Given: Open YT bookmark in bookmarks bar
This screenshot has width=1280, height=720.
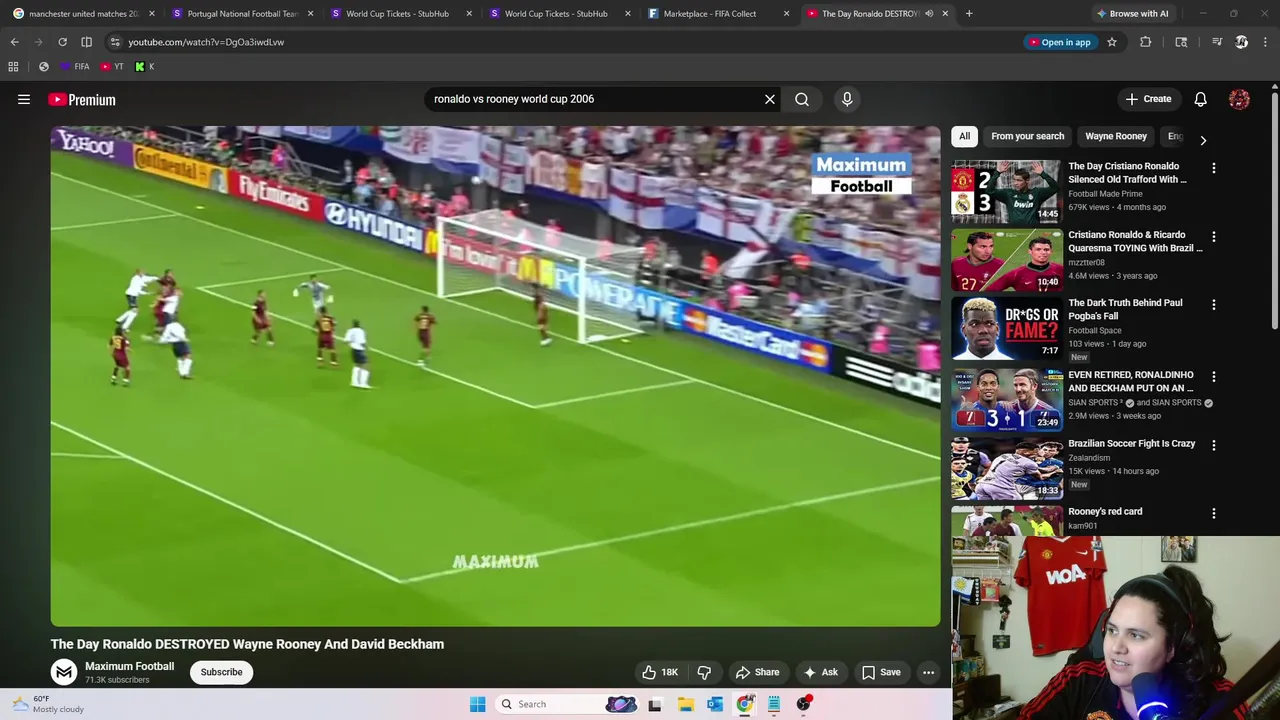Looking at the screenshot, I should point(112,67).
